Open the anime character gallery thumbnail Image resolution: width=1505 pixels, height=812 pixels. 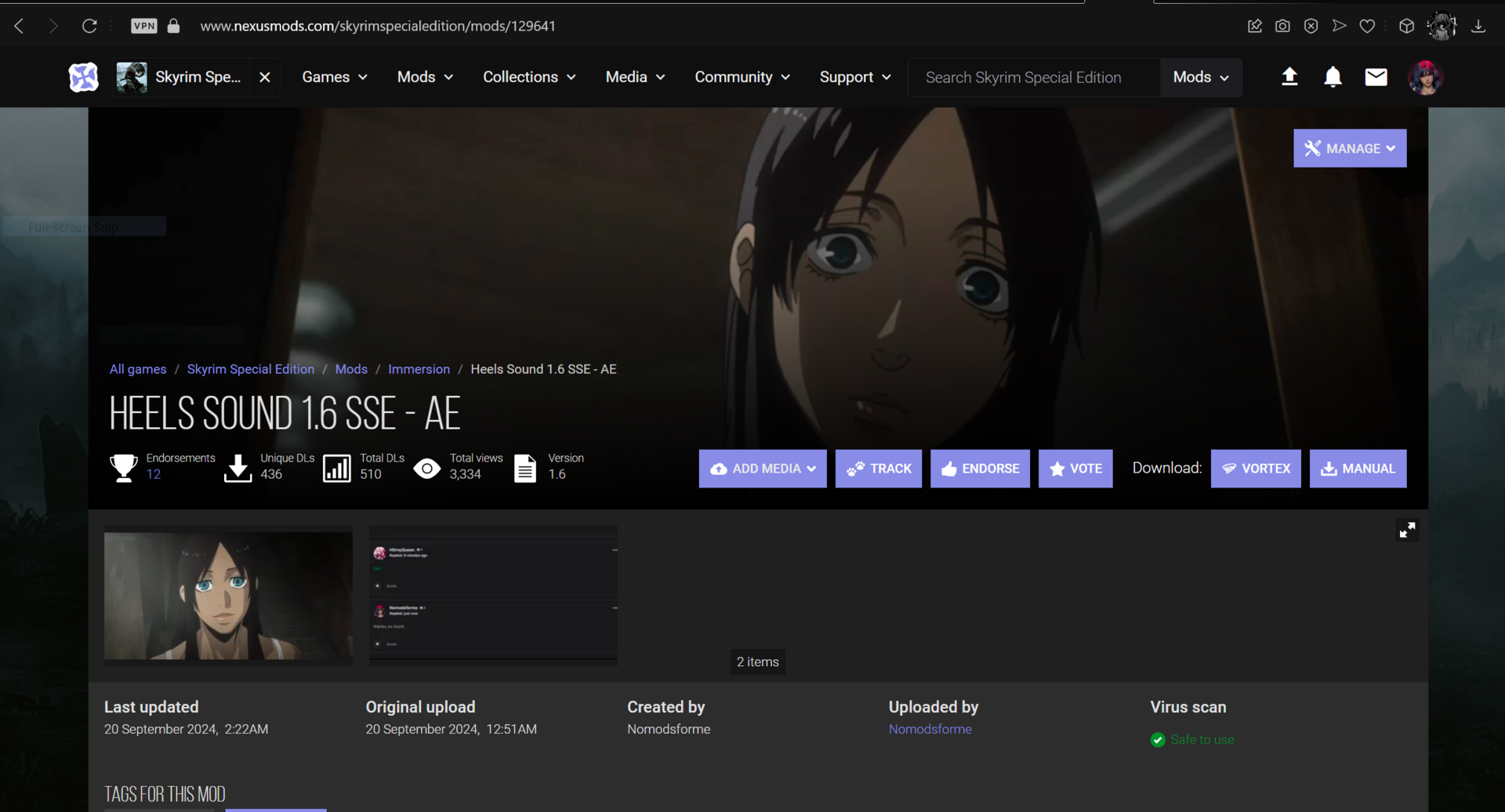point(228,596)
